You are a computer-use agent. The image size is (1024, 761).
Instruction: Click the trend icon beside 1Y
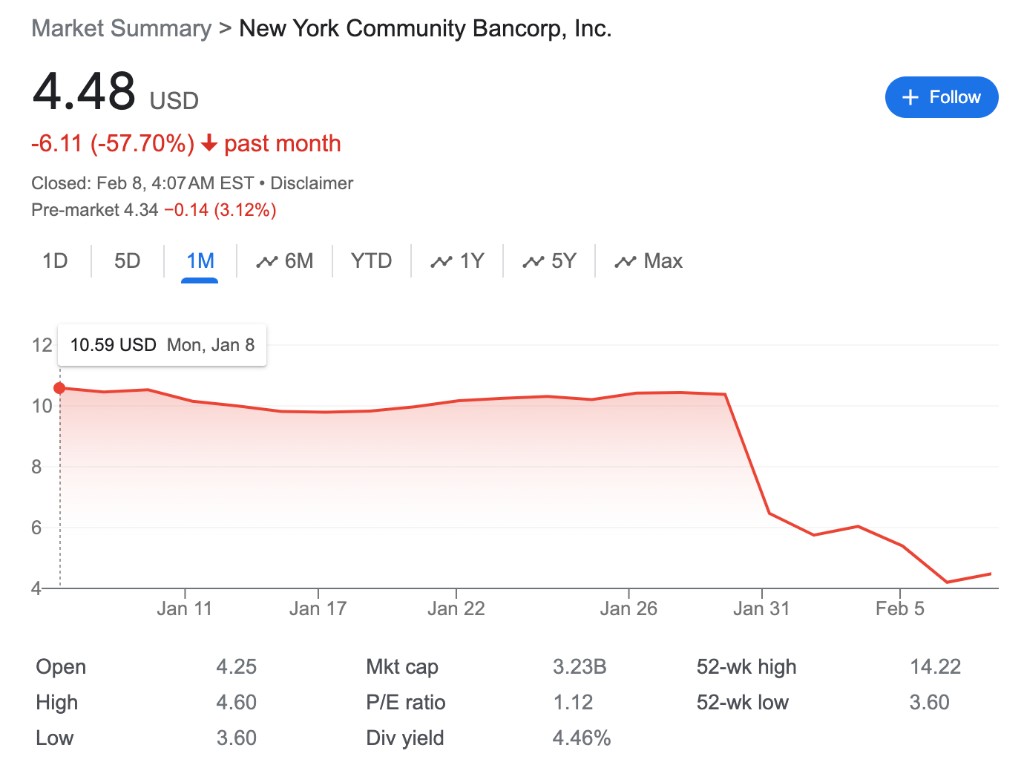(x=441, y=262)
